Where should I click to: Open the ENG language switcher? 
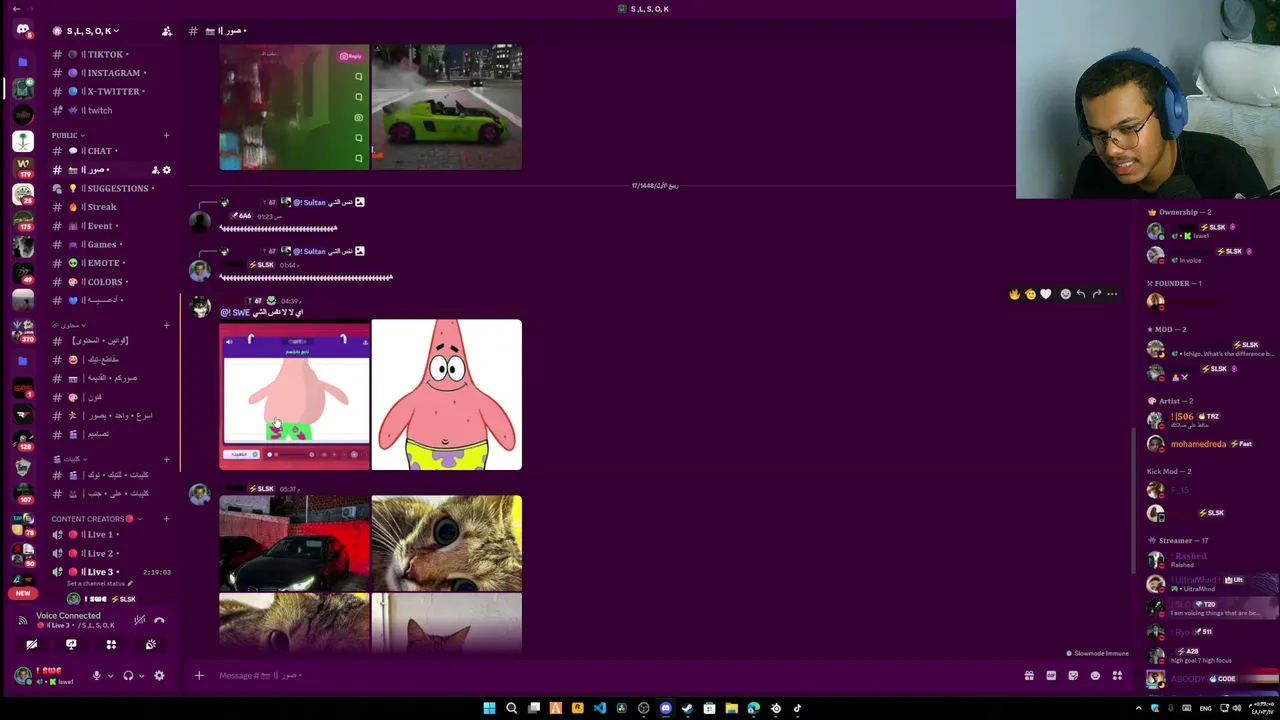coord(1205,708)
